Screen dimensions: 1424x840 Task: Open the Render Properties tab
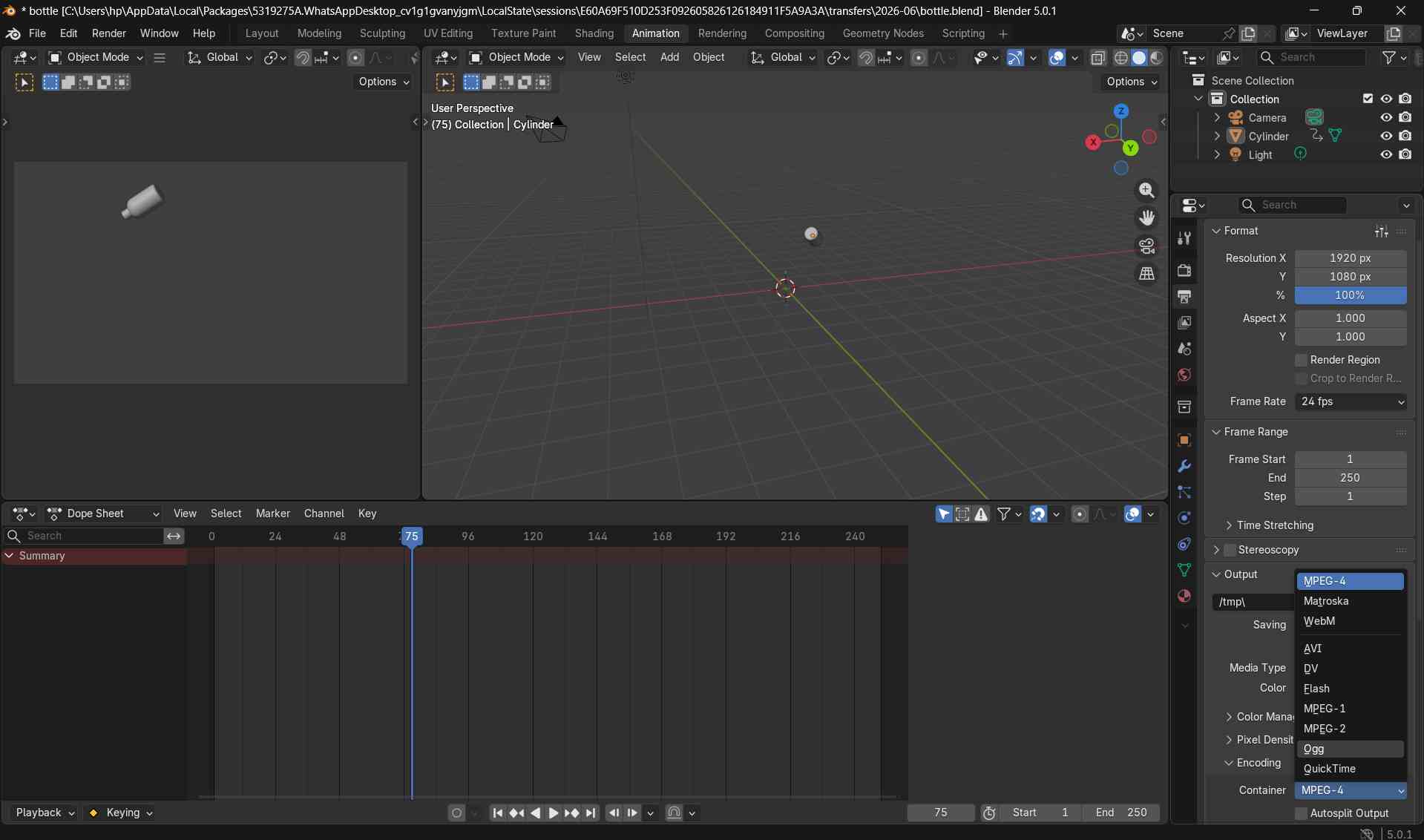pyautogui.click(x=1184, y=271)
